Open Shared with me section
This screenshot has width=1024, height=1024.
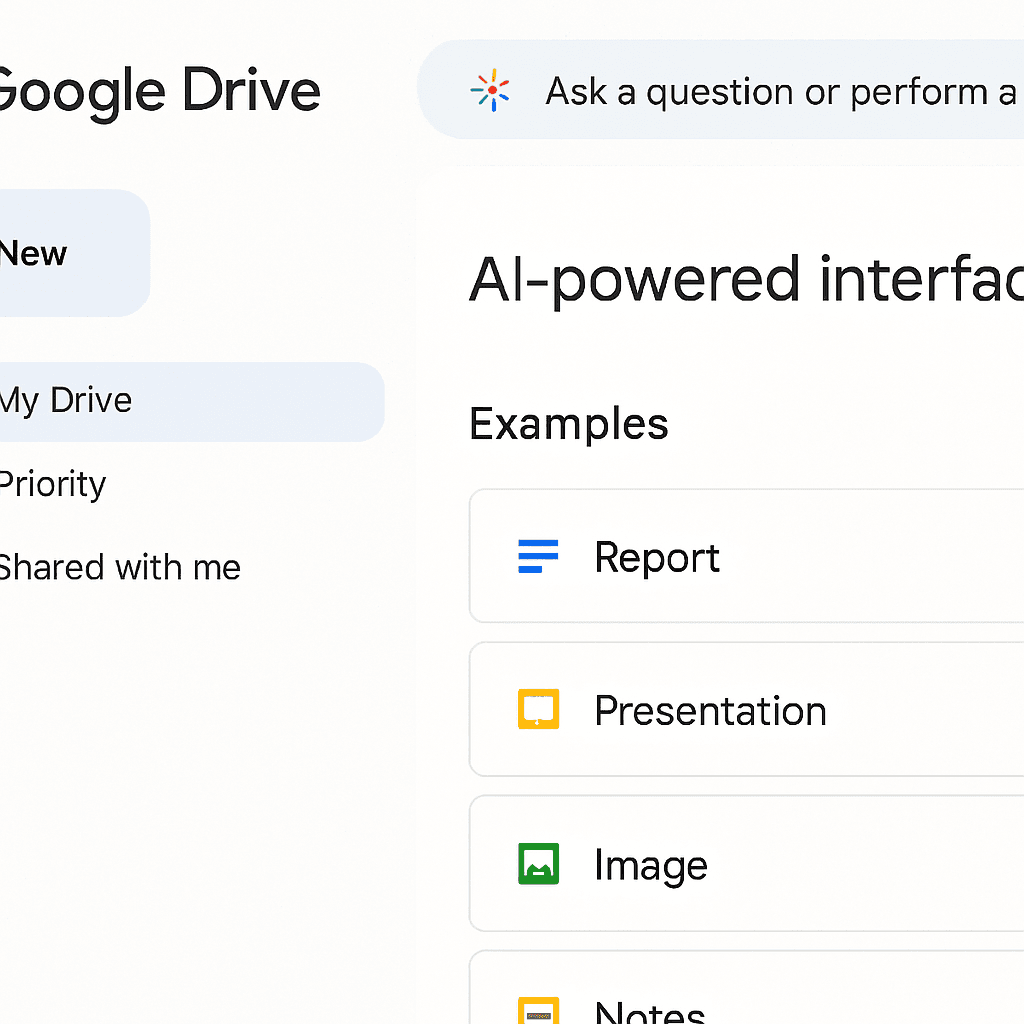[118, 568]
